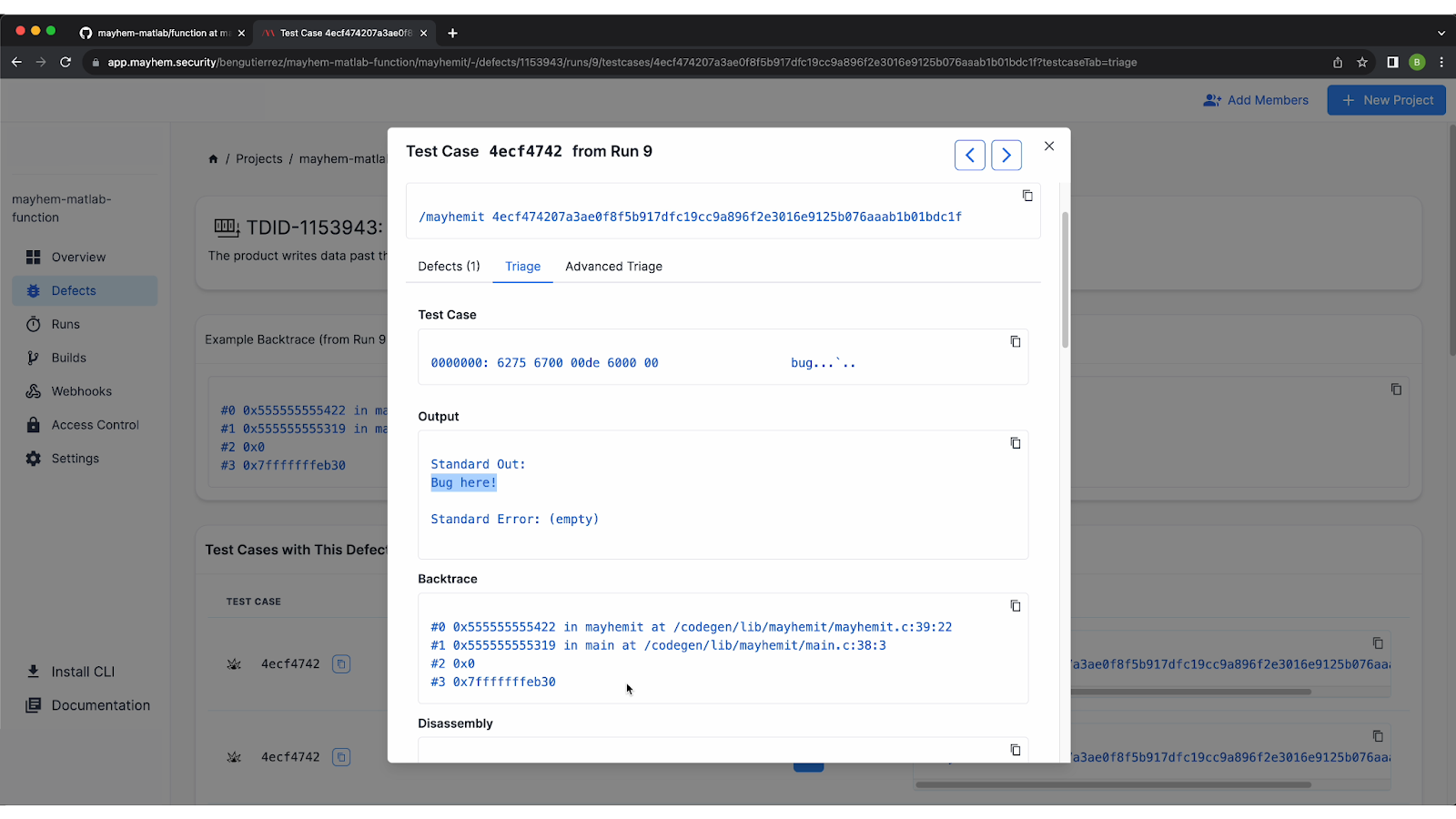The image size is (1456, 819).
Task: Click mayhemit.c:39:22 backtrace line
Action: coord(692,627)
